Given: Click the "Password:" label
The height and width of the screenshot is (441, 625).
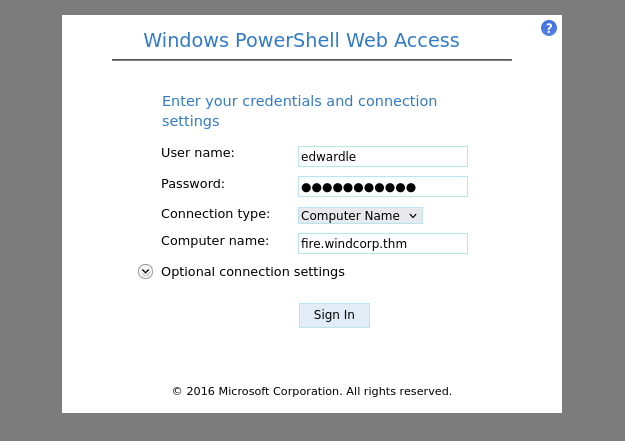Looking at the screenshot, I should pyautogui.click(x=193, y=183).
